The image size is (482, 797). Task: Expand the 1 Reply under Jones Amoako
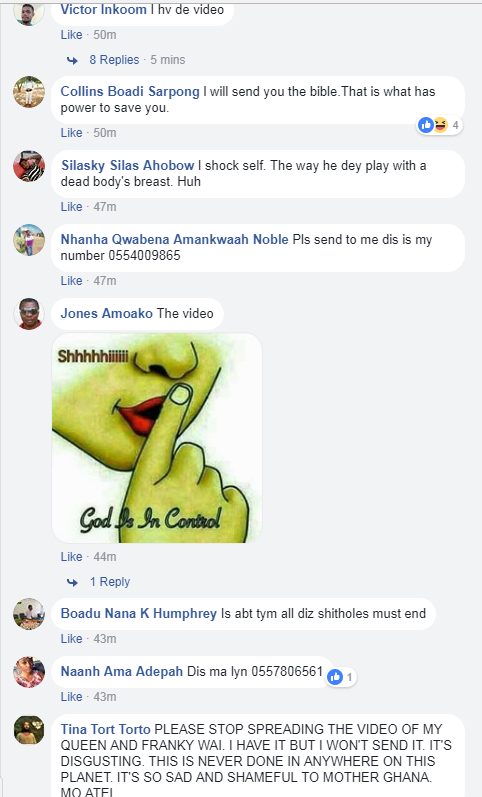tap(110, 582)
